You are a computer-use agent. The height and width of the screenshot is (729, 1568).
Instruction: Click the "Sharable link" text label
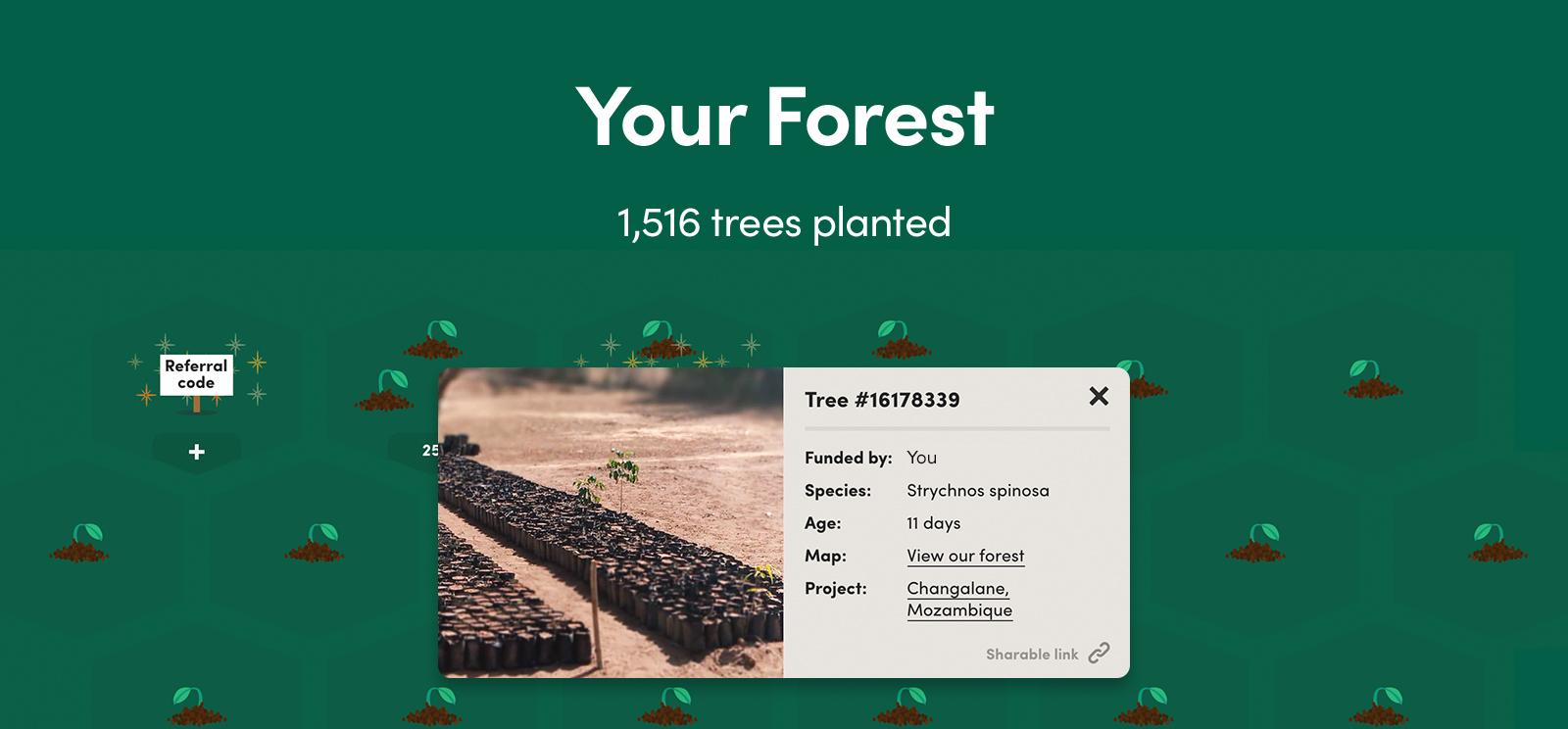[1032, 655]
